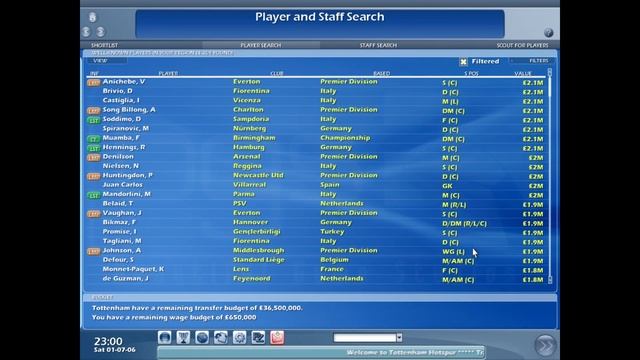Select player Defour, S

pos(118,260)
